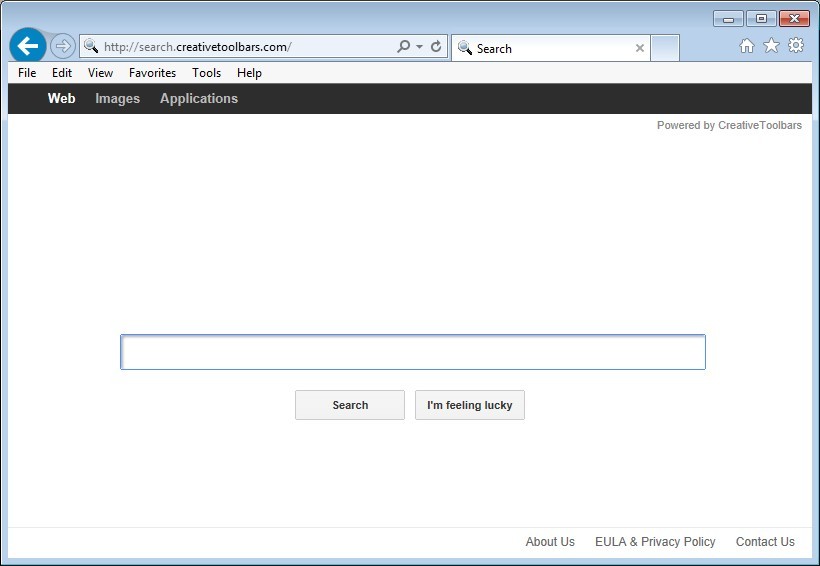The height and width of the screenshot is (566, 820).
Task: Open a new blank tab
Action: tap(665, 48)
